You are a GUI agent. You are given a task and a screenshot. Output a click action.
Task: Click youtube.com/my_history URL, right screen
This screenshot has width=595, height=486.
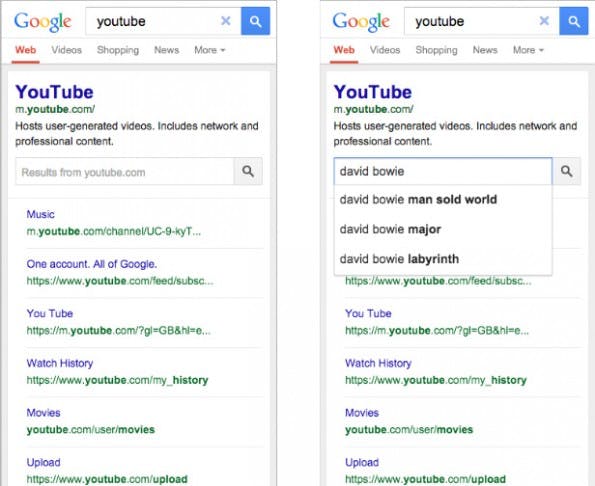pyautogui.click(x=436, y=380)
